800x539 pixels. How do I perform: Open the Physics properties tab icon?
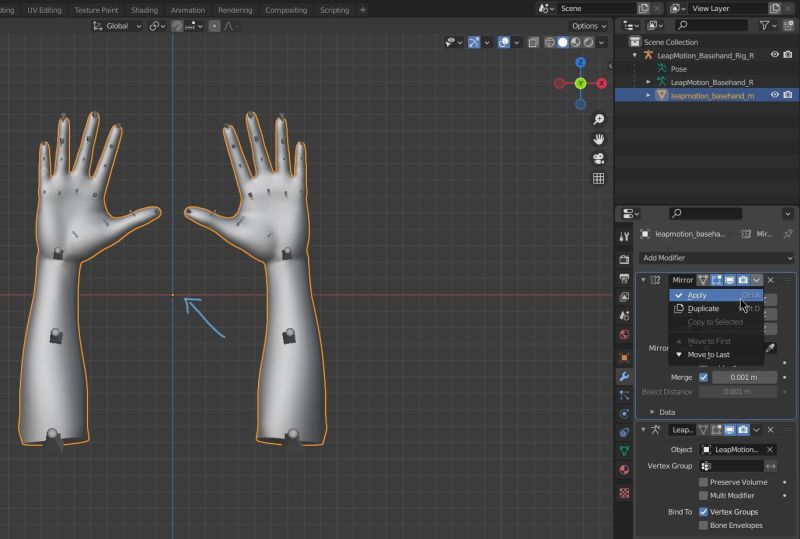pos(624,413)
